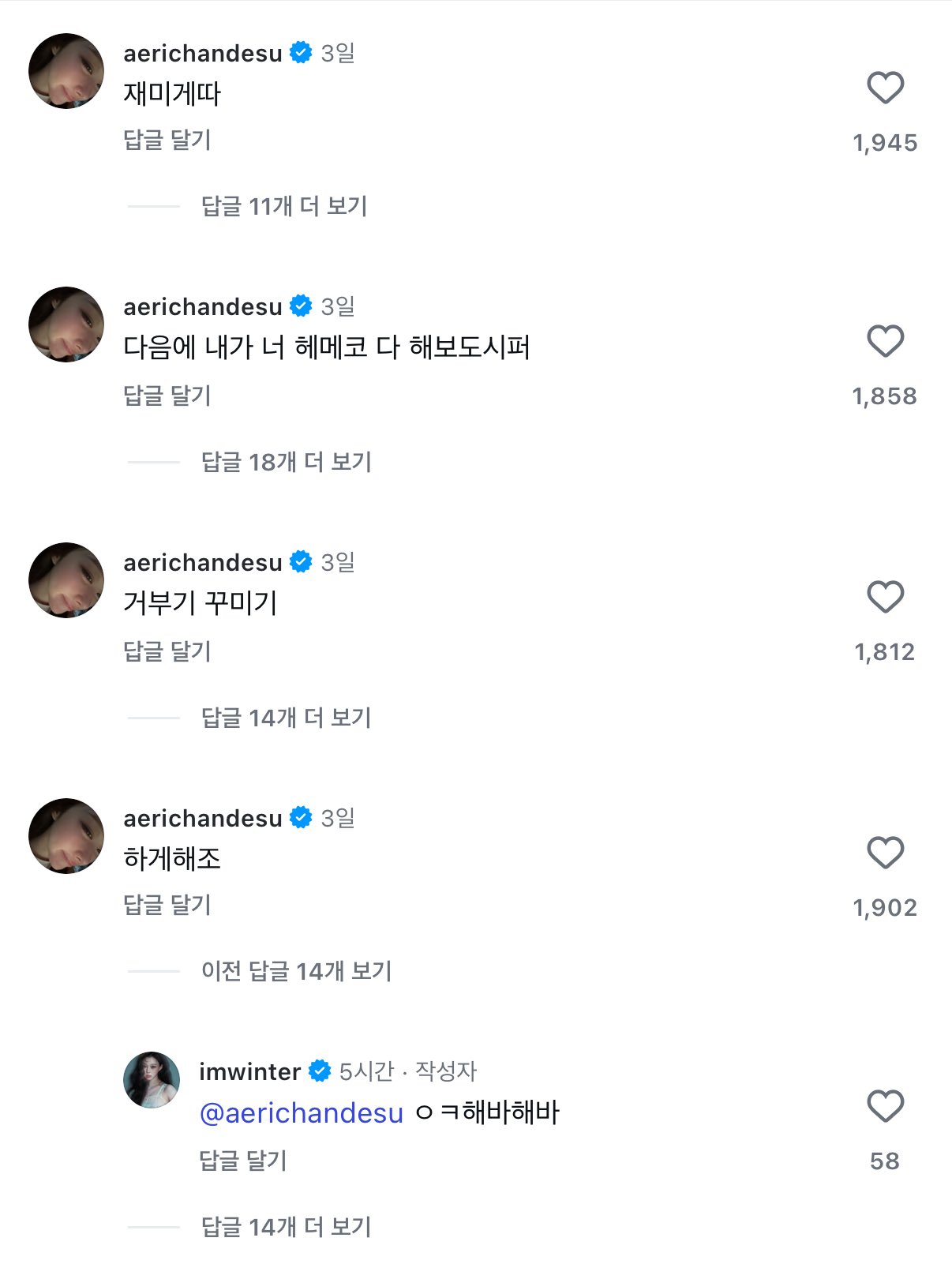Open the @aerichandesu mention link
The height and width of the screenshot is (1279, 952).
[302, 1113]
